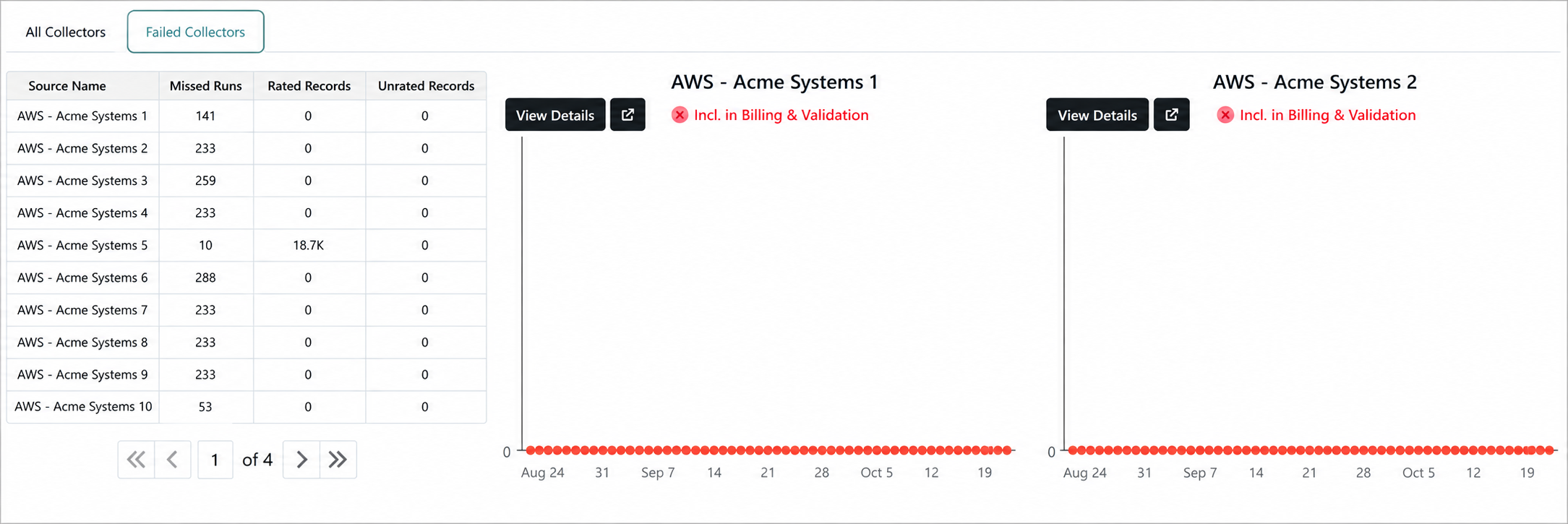Click missed runs value 10 for Systems 5

205,246
